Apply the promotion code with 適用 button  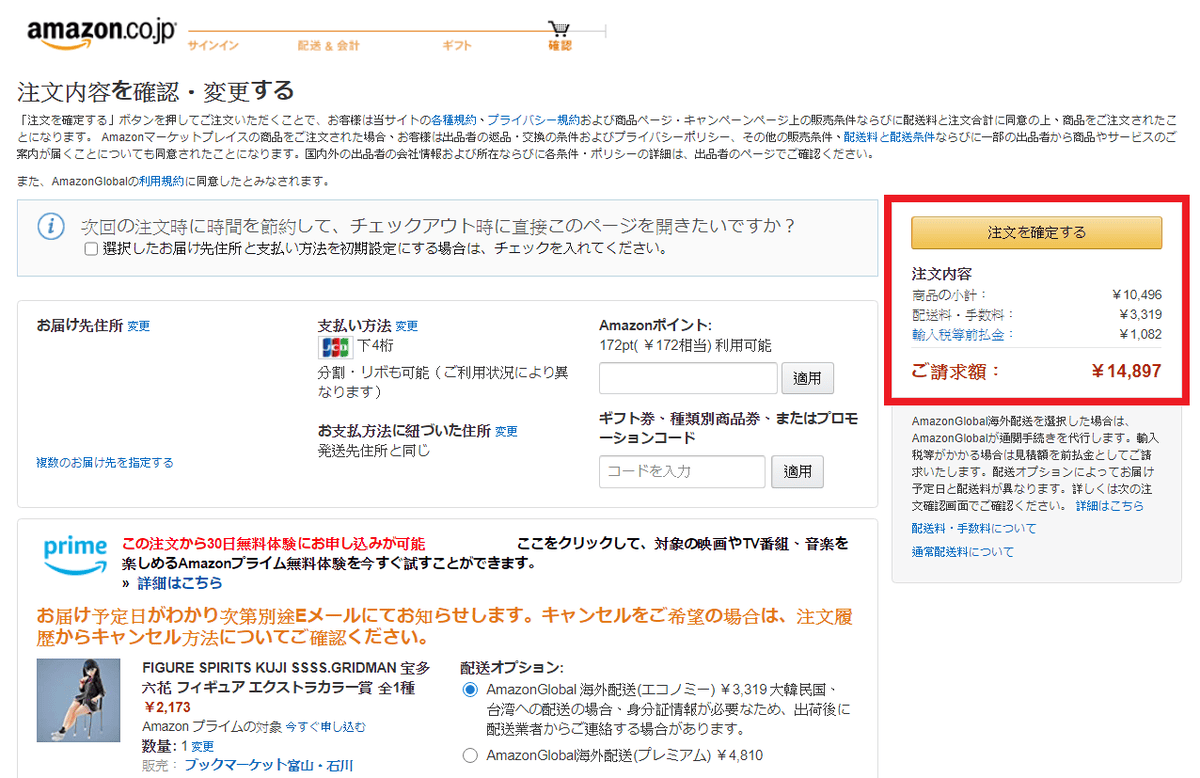797,471
